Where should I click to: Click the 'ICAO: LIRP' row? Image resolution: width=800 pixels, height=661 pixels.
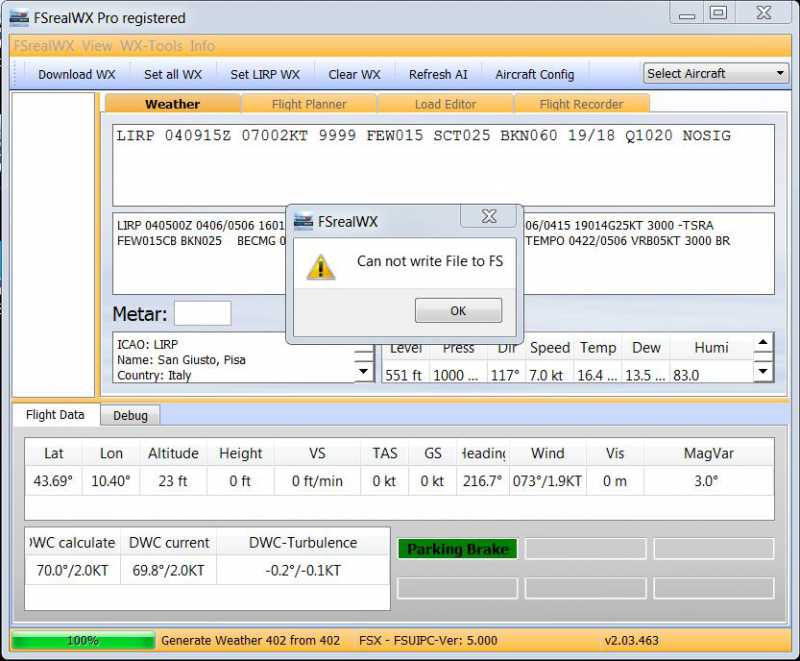147,344
